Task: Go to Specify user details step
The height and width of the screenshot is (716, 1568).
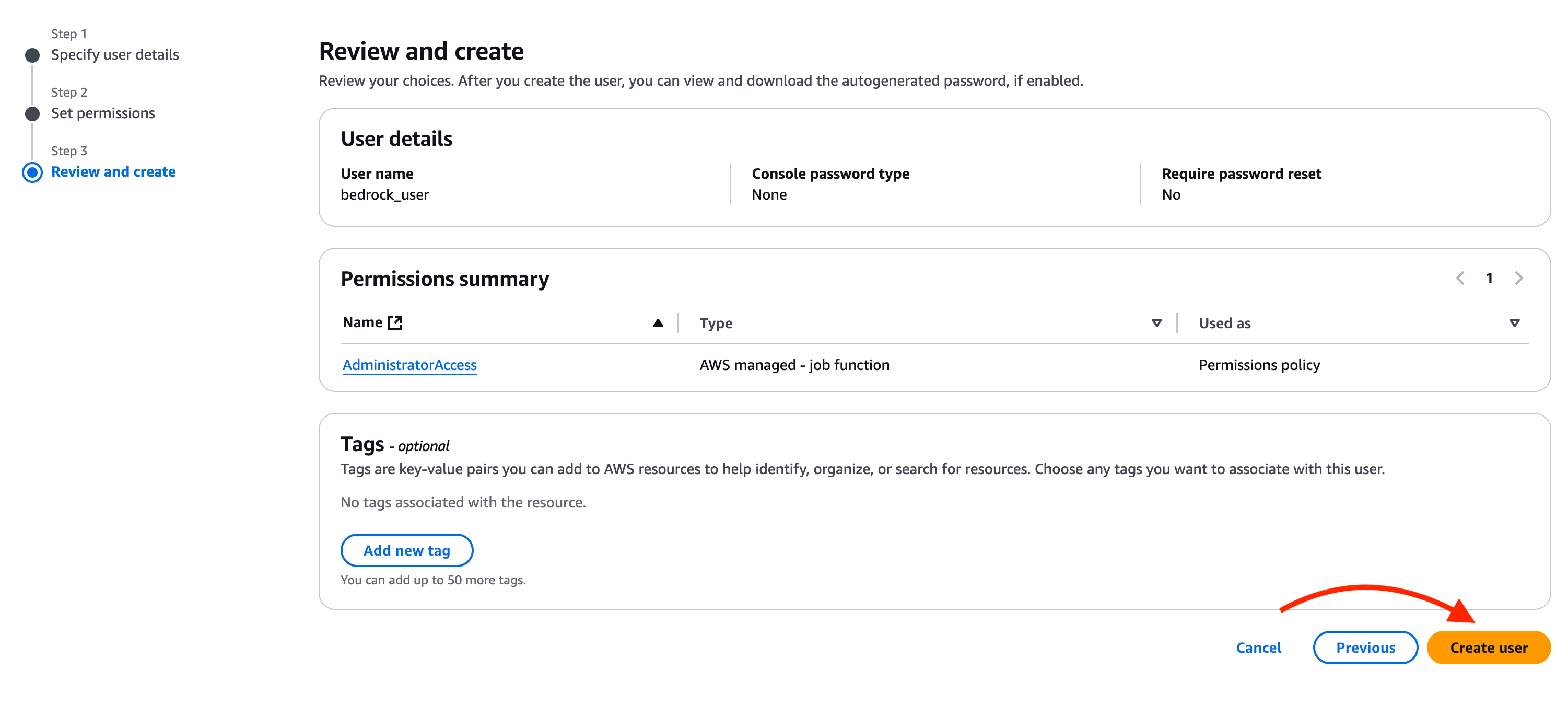Action: (114, 55)
